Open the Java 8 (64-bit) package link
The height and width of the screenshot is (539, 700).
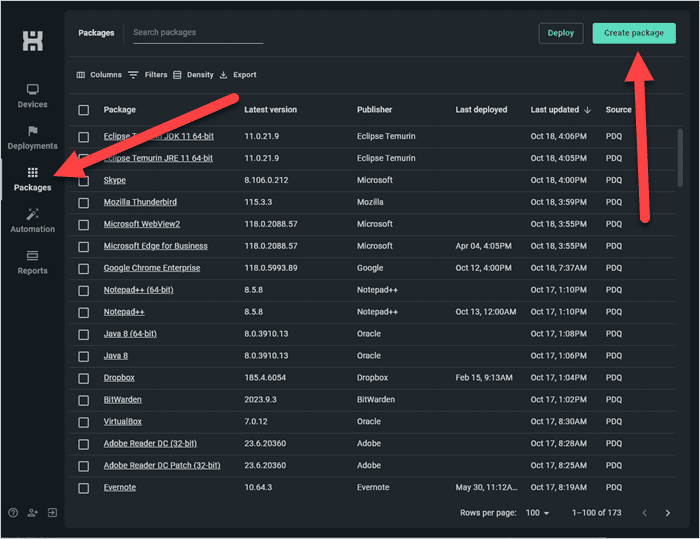point(130,334)
